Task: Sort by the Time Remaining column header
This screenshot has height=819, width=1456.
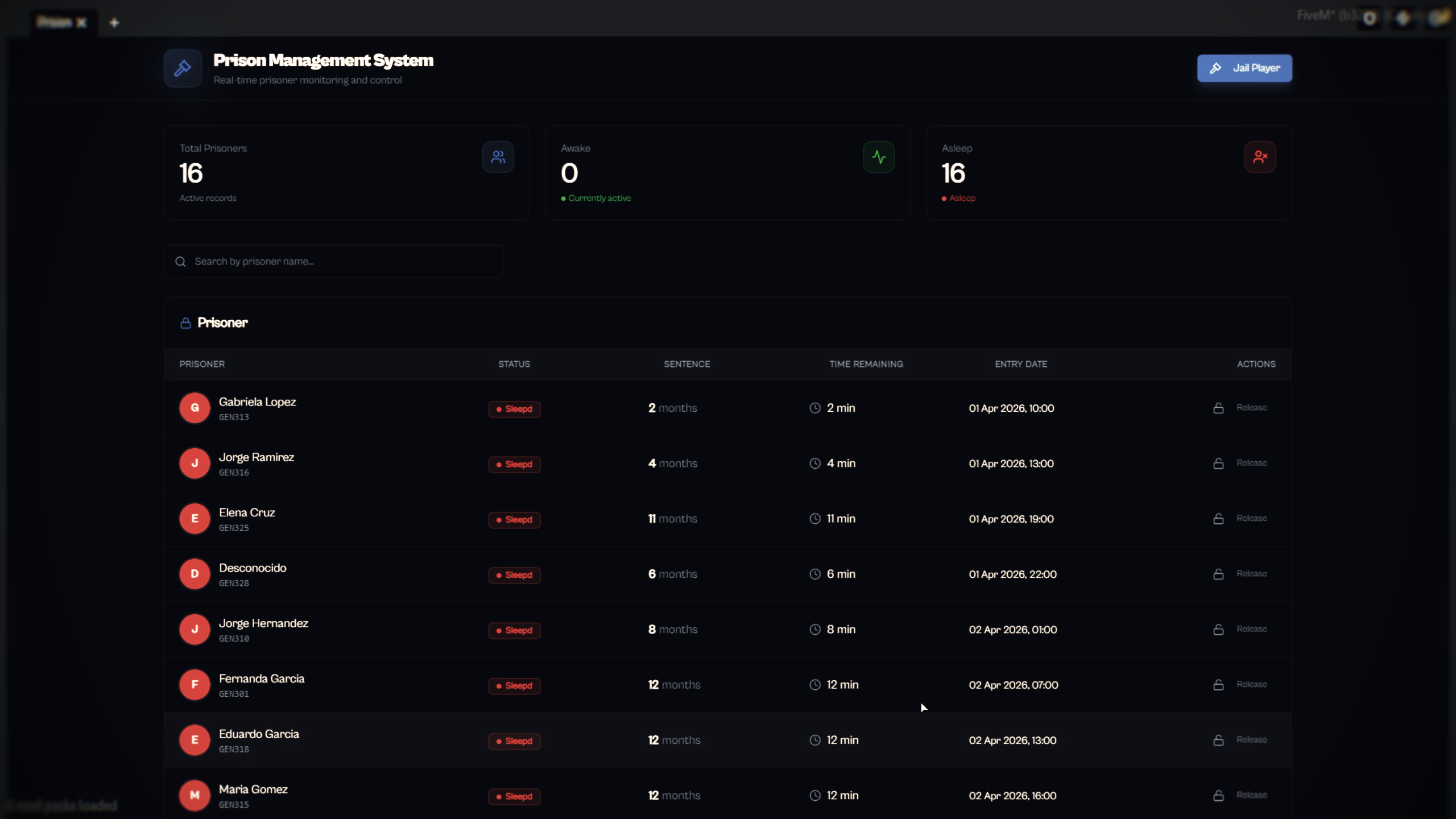Action: pyautogui.click(x=866, y=364)
